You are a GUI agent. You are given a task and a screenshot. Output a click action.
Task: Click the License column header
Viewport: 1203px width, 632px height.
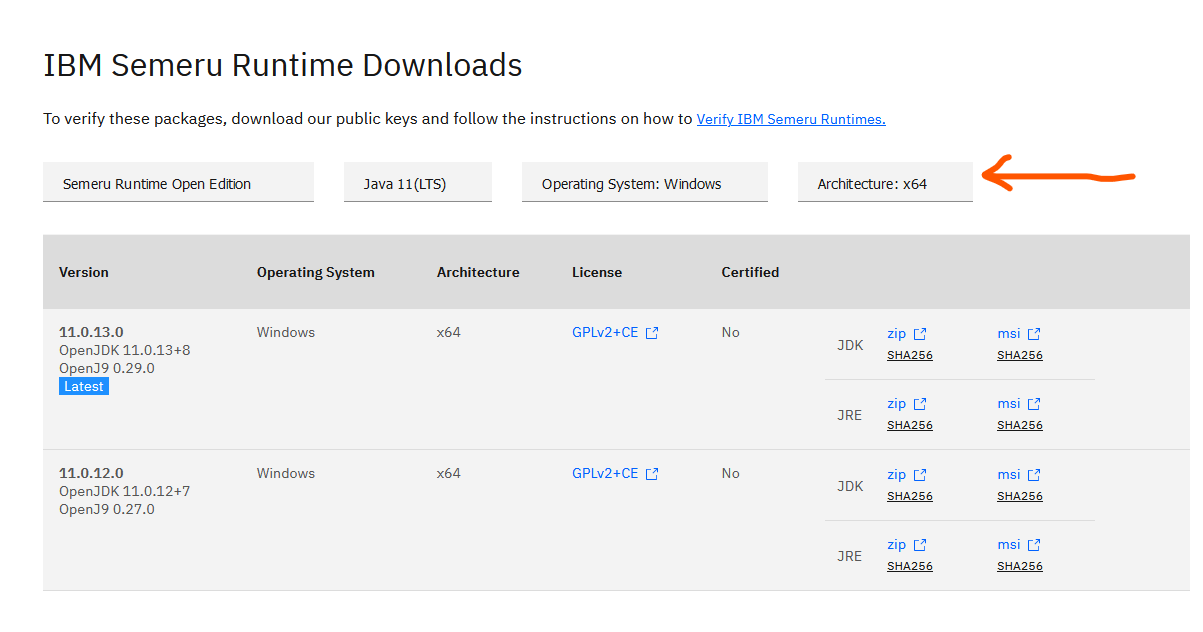(x=597, y=272)
